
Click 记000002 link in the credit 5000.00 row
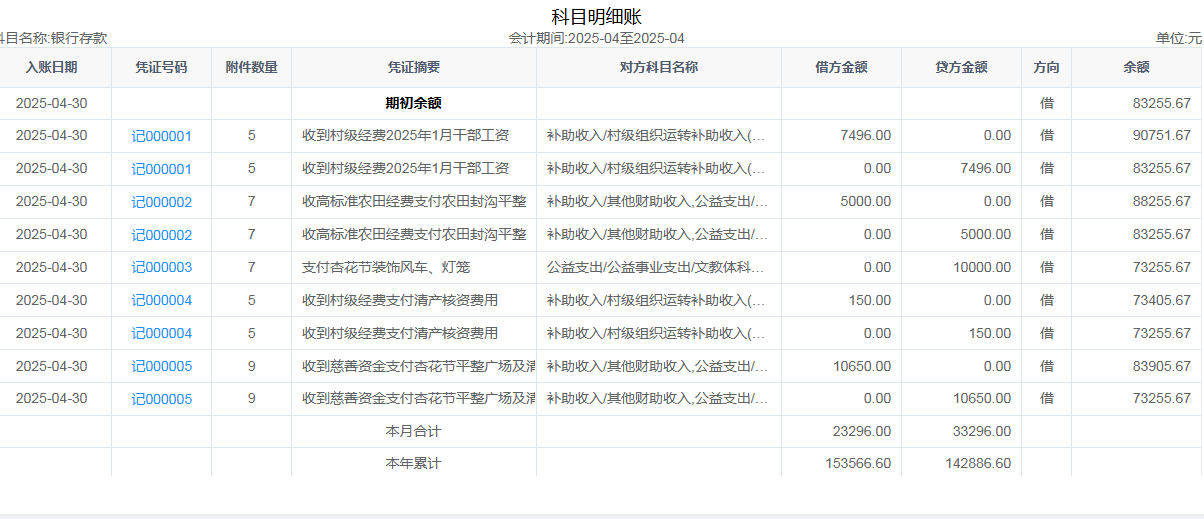click(161, 235)
